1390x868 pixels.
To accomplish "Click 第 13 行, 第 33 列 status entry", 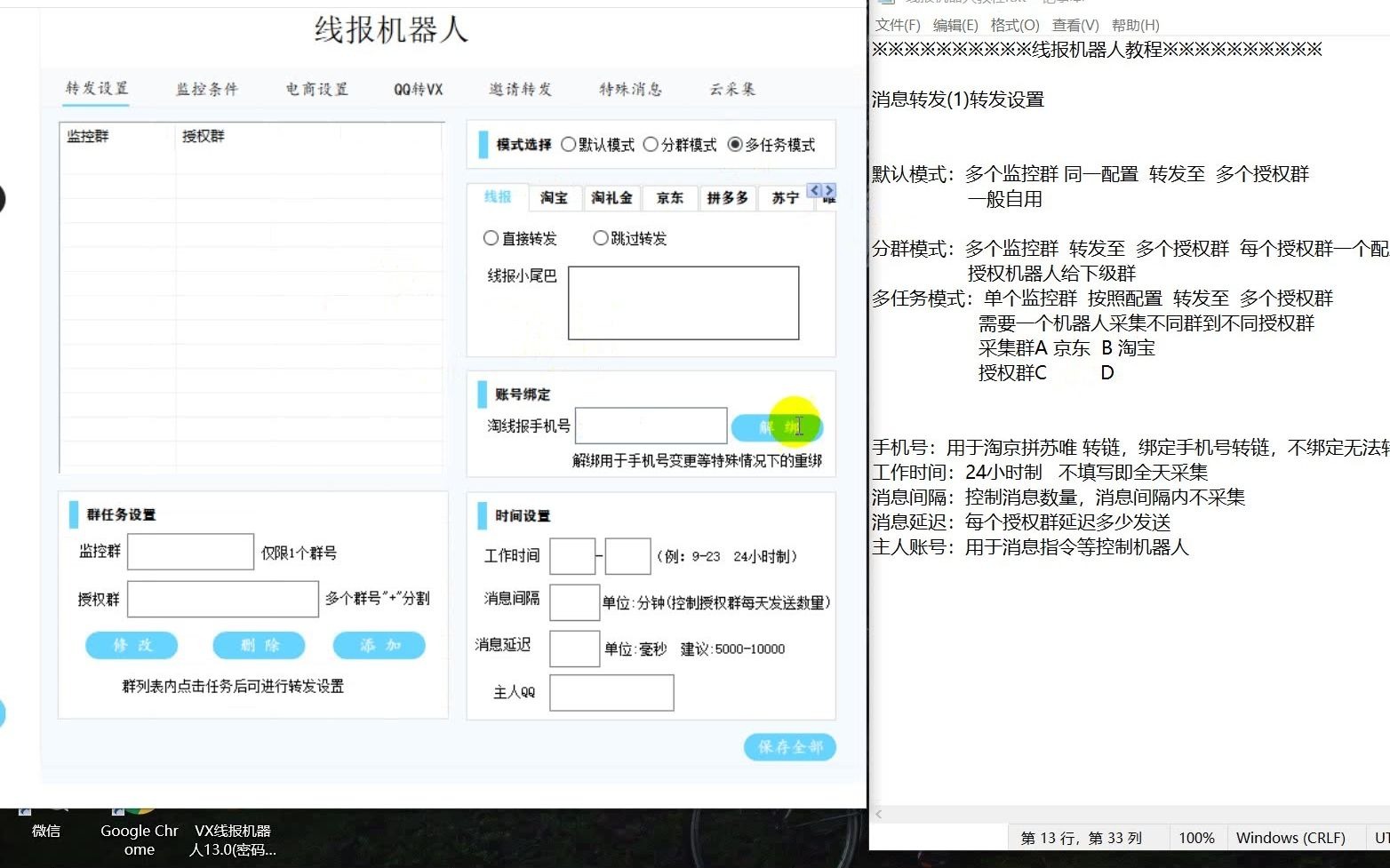I will (1082, 838).
